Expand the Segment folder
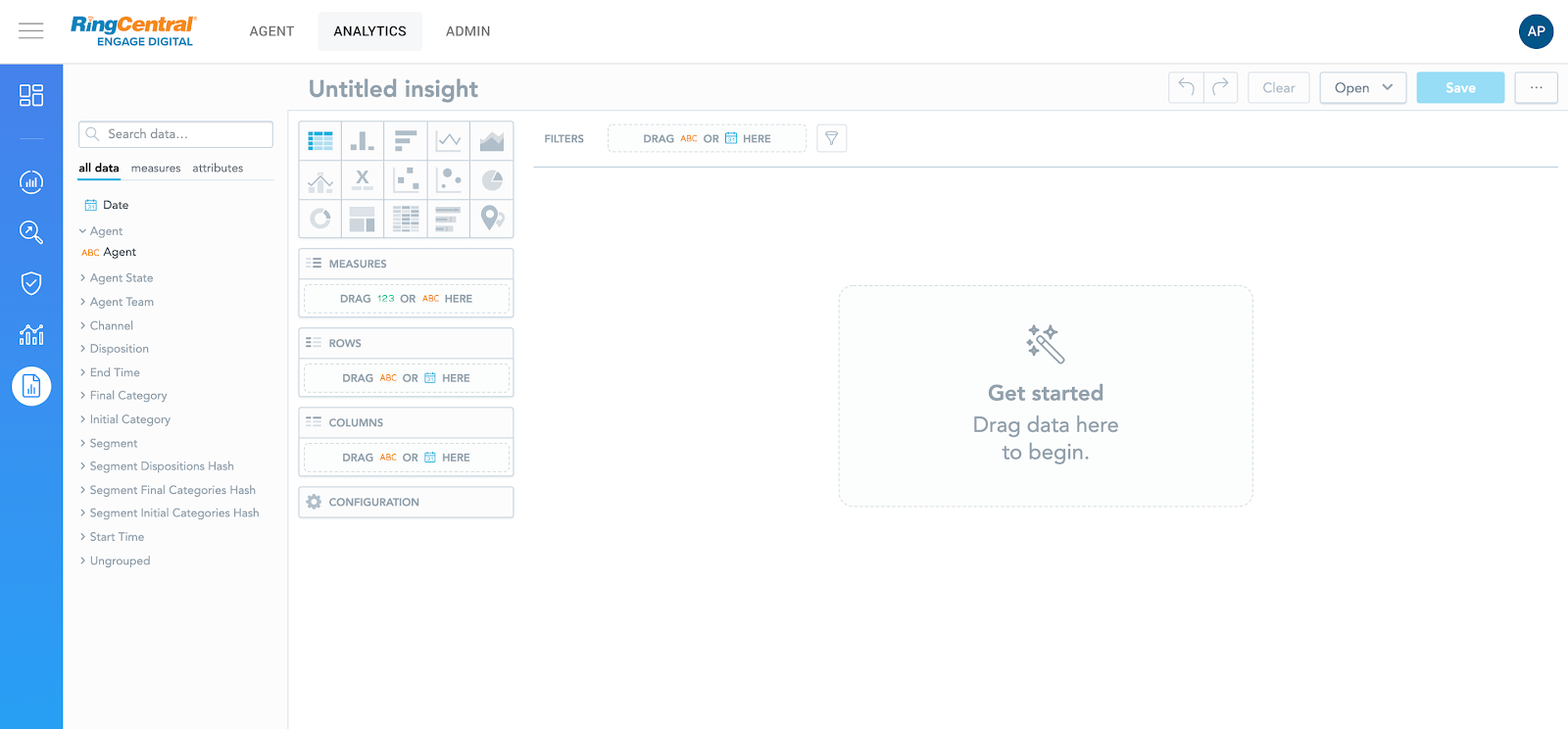This screenshot has width=1568, height=729. [108, 443]
